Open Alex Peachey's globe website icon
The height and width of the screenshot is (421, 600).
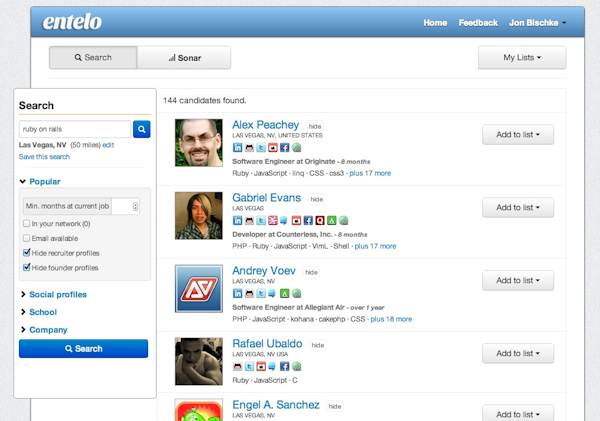pyautogui.click(x=297, y=147)
